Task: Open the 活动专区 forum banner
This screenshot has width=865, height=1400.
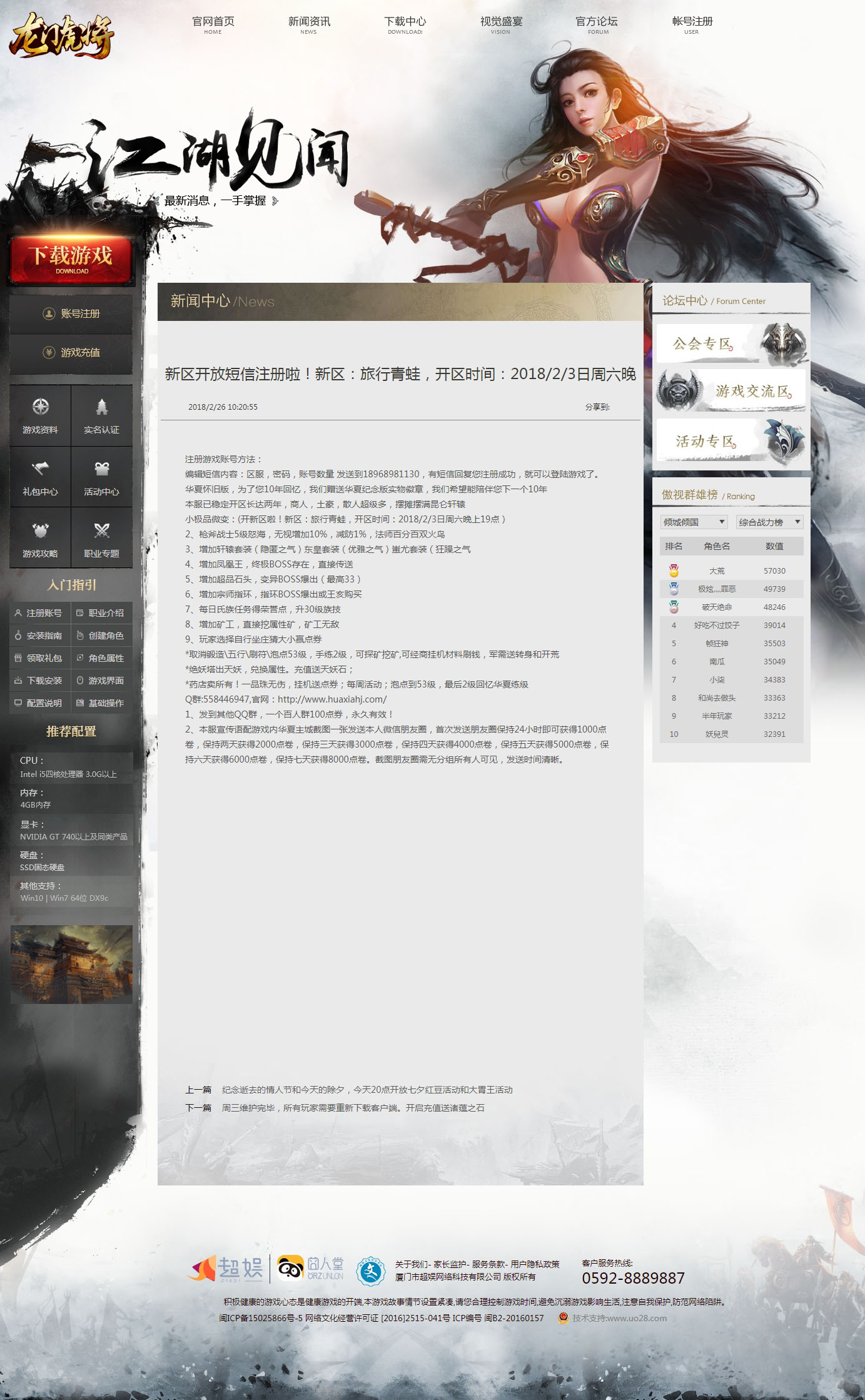Action: [731, 440]
